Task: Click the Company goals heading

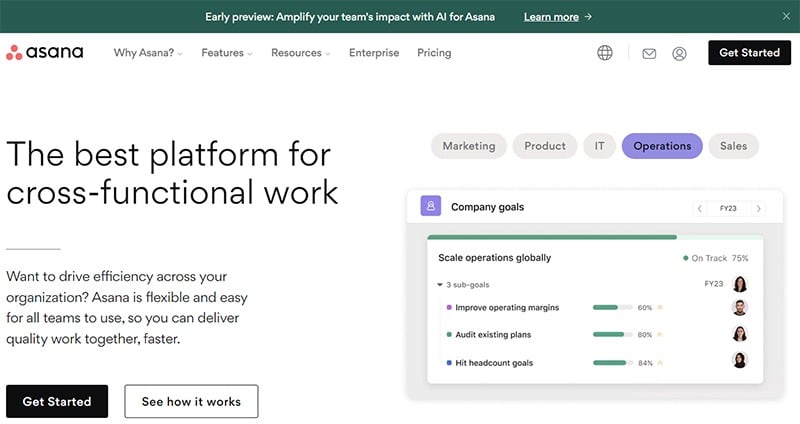Action: pyautogui.click(x=487, y=207)
